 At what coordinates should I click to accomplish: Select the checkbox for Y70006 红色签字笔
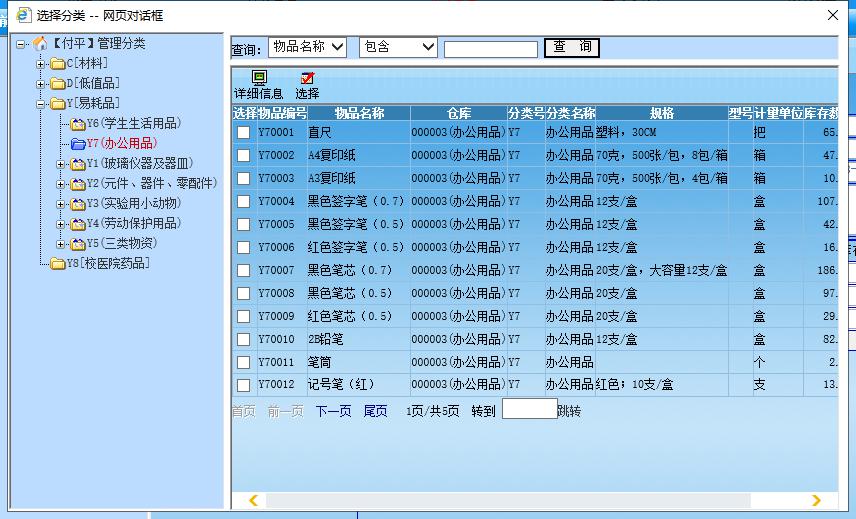click(243, 247)
